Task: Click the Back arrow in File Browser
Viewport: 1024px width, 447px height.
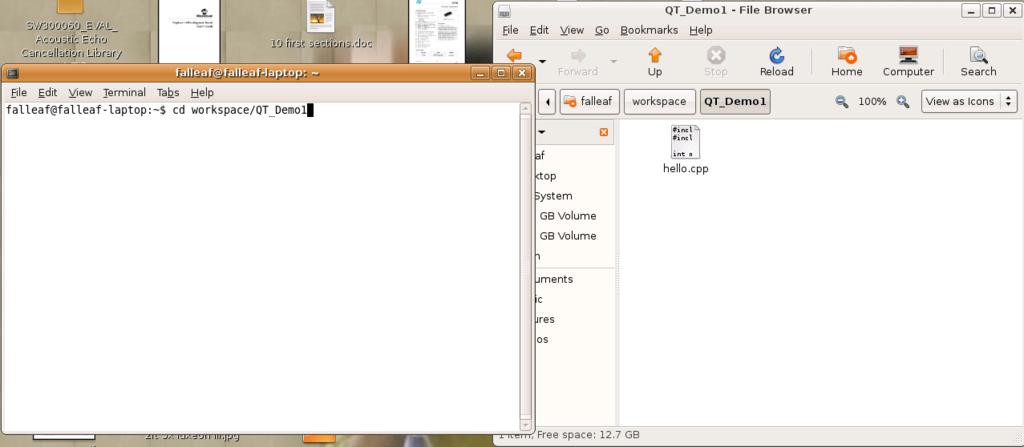Action: [515, 56]
